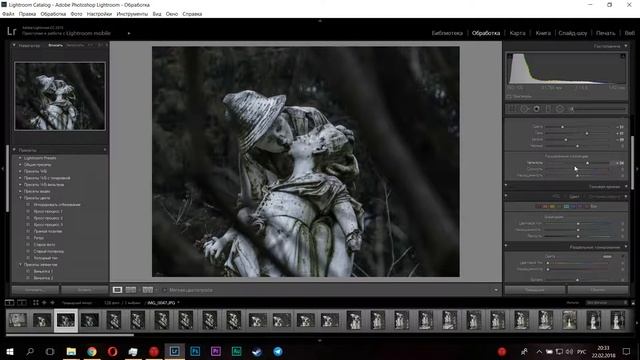Go to previous source with back arrow
The height and width of the screenshot is (360, 640).
(x=44, y=302)
